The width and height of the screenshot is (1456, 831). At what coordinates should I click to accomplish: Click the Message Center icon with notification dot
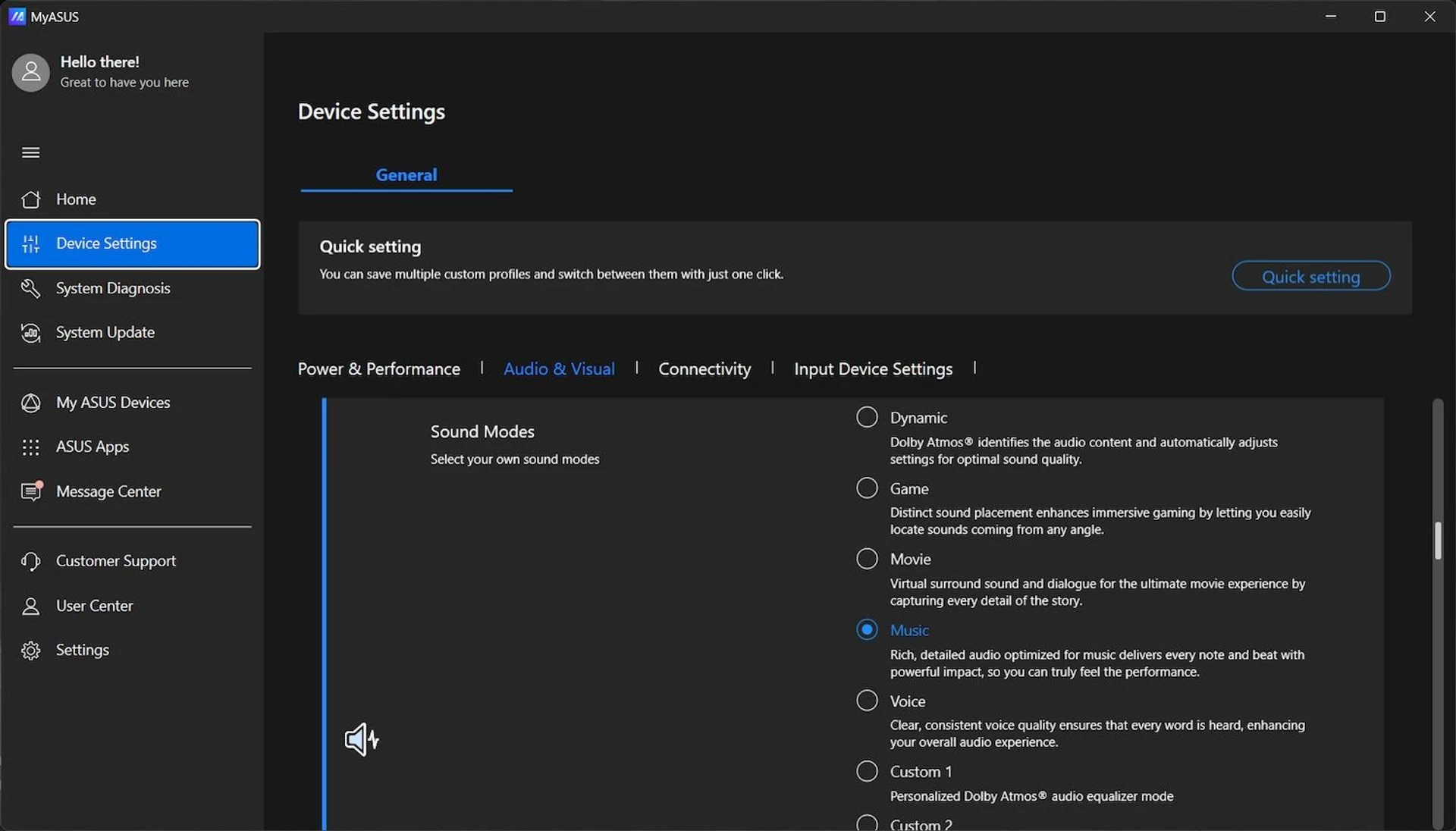click(x=32, y=491)
